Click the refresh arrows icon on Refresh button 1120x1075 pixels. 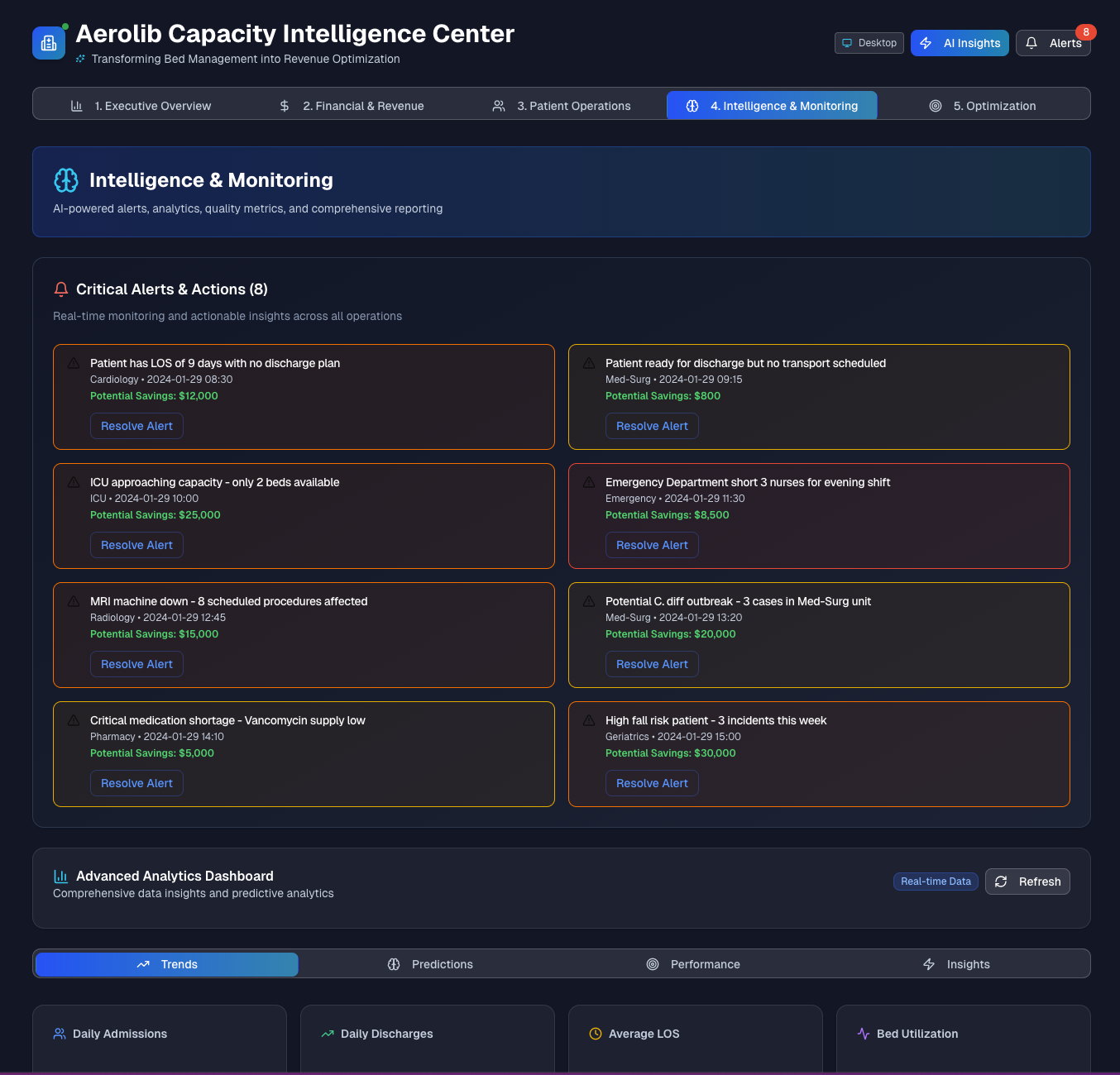[1002, 881]
